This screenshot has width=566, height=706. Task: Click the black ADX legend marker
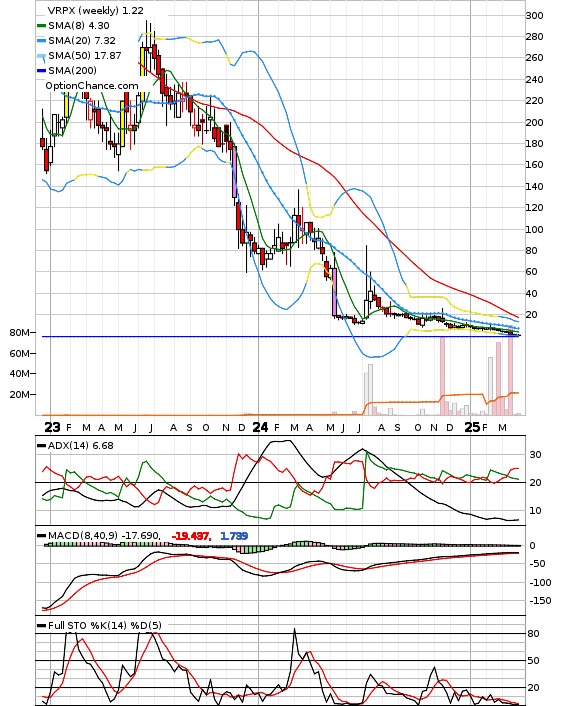[42, 446]
